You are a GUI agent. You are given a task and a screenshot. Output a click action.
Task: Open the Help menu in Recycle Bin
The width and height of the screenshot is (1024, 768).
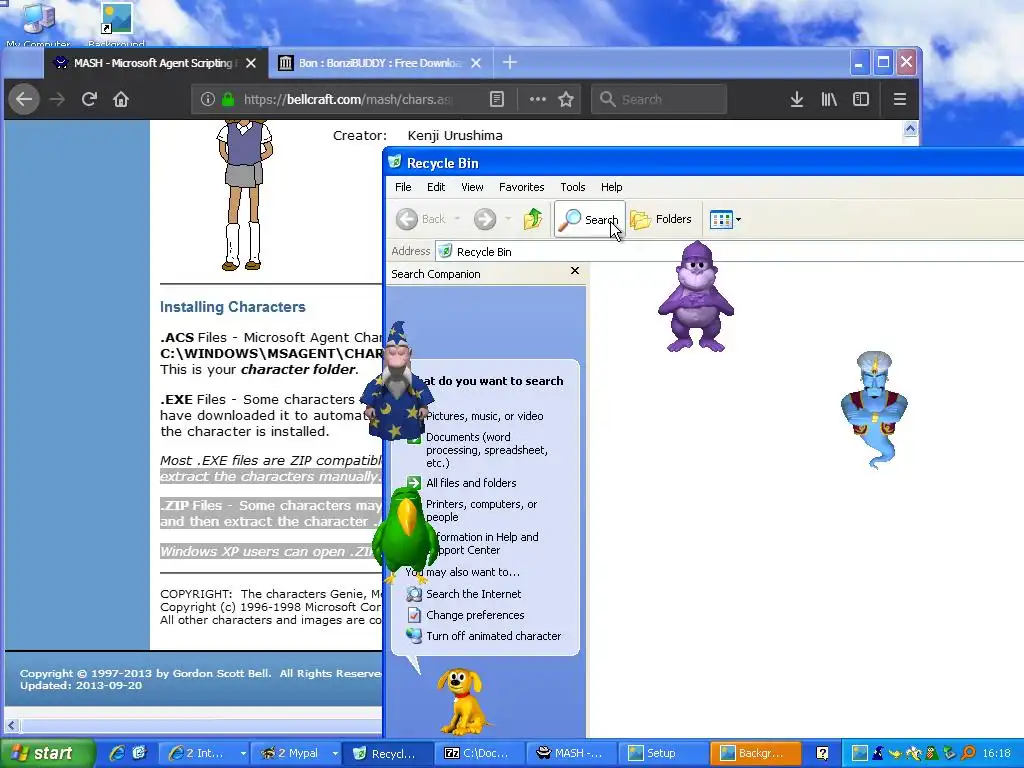click(611, 187)
